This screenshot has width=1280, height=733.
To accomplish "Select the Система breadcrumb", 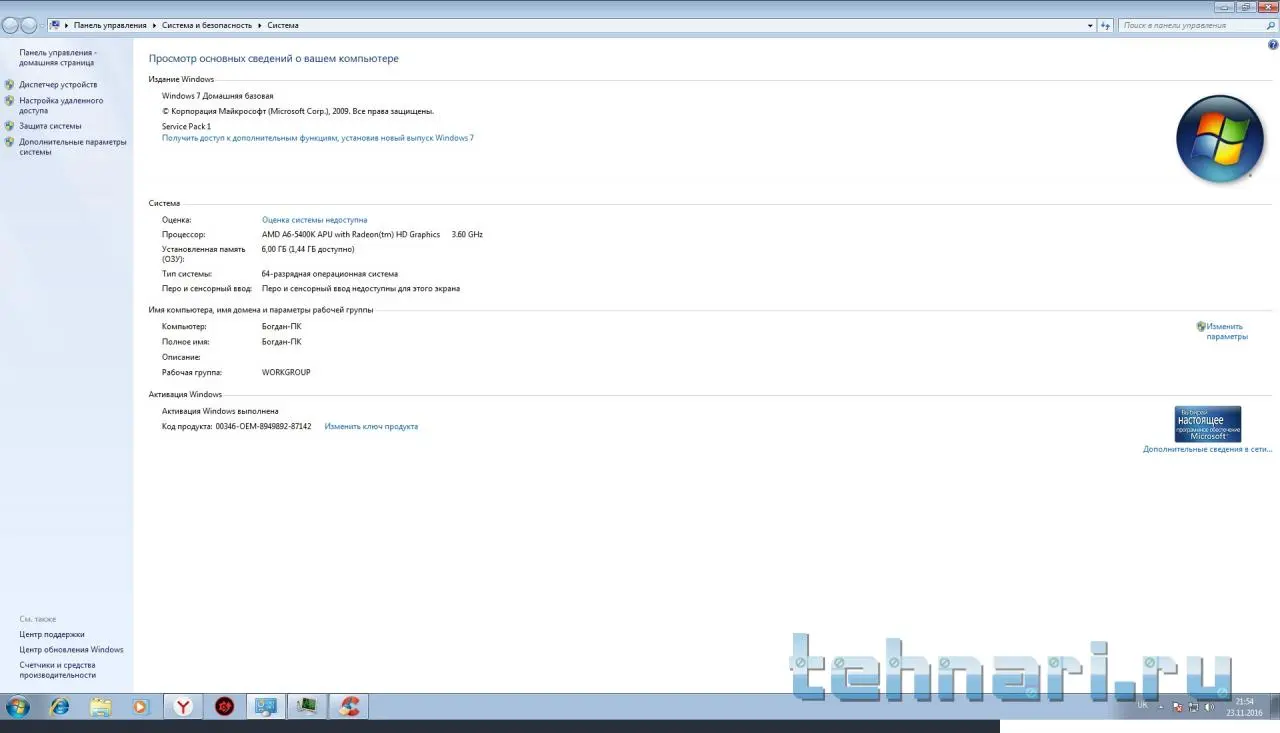I will point(283,25).
